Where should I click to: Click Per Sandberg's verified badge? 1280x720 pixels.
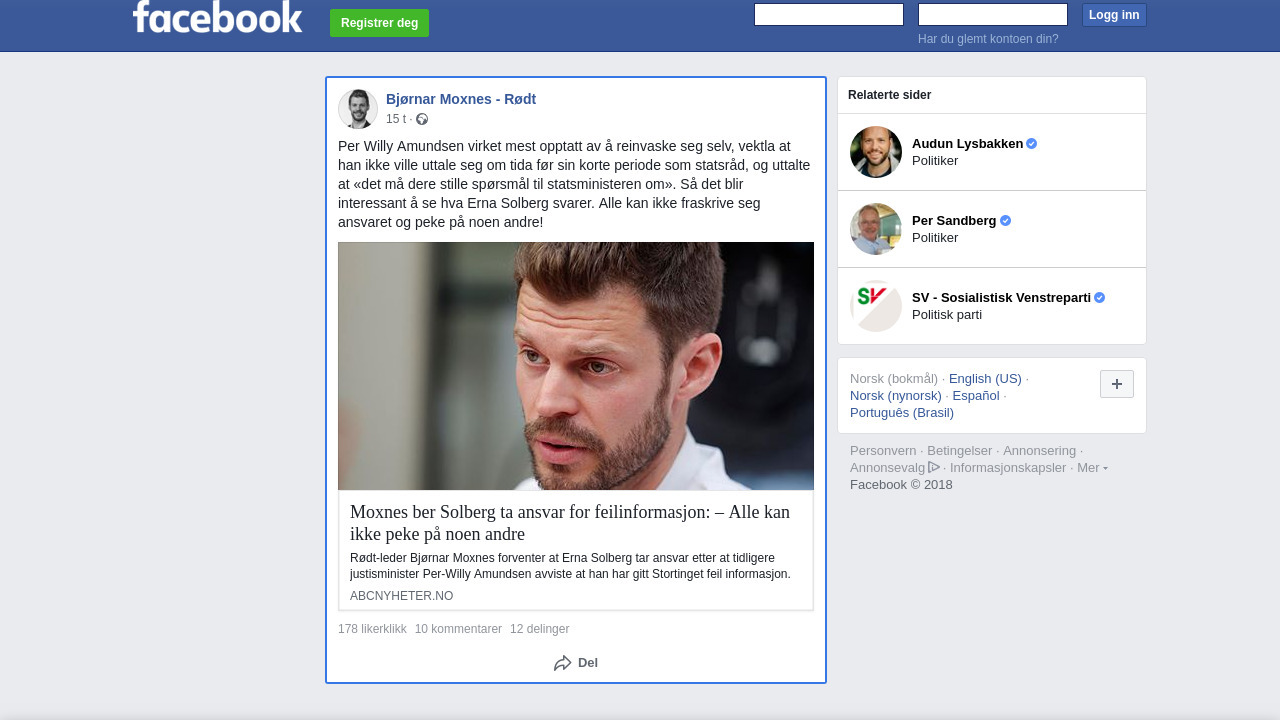point(1006,221)
